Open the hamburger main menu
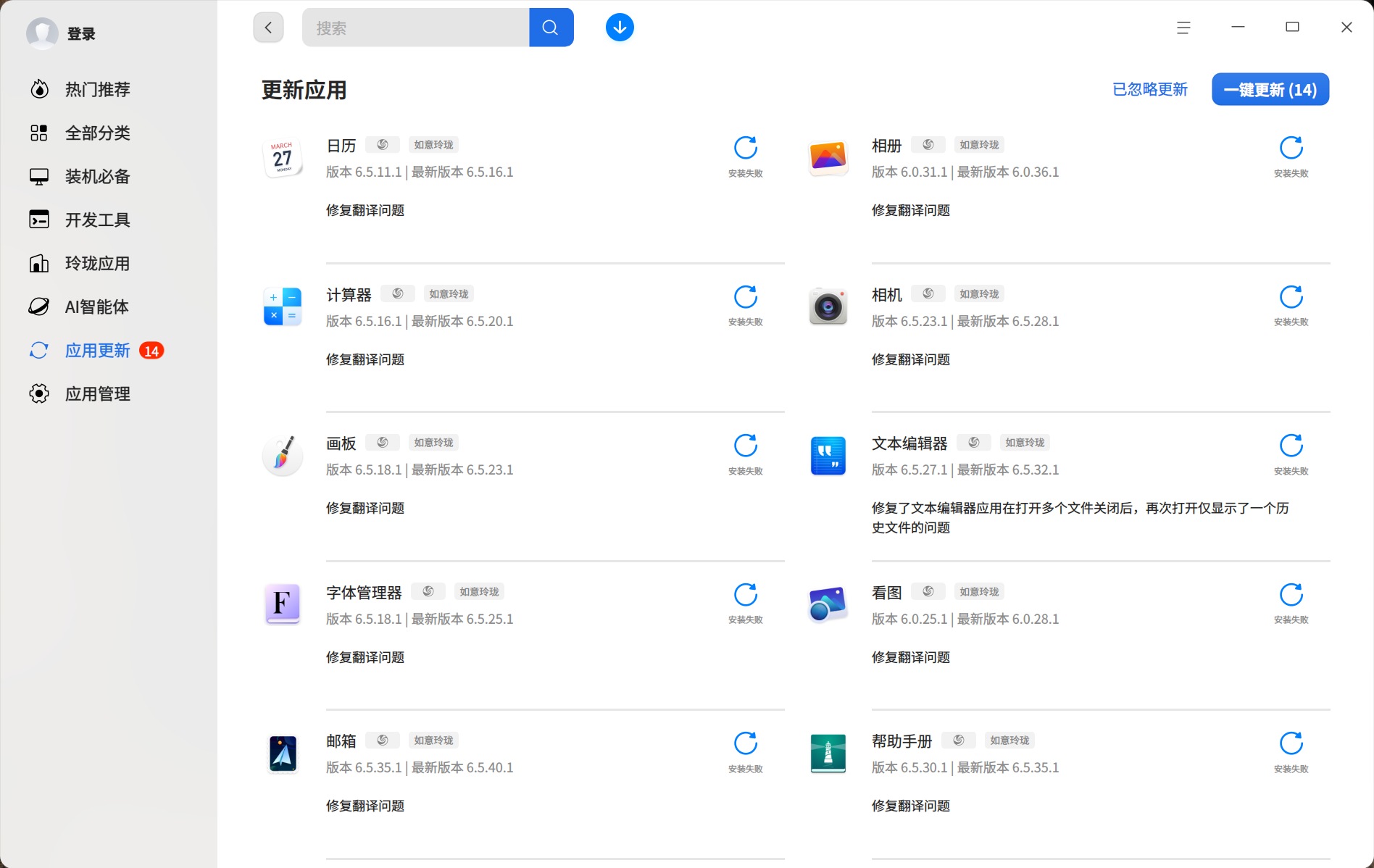The image size is (1374, 868). point(1183,28)
